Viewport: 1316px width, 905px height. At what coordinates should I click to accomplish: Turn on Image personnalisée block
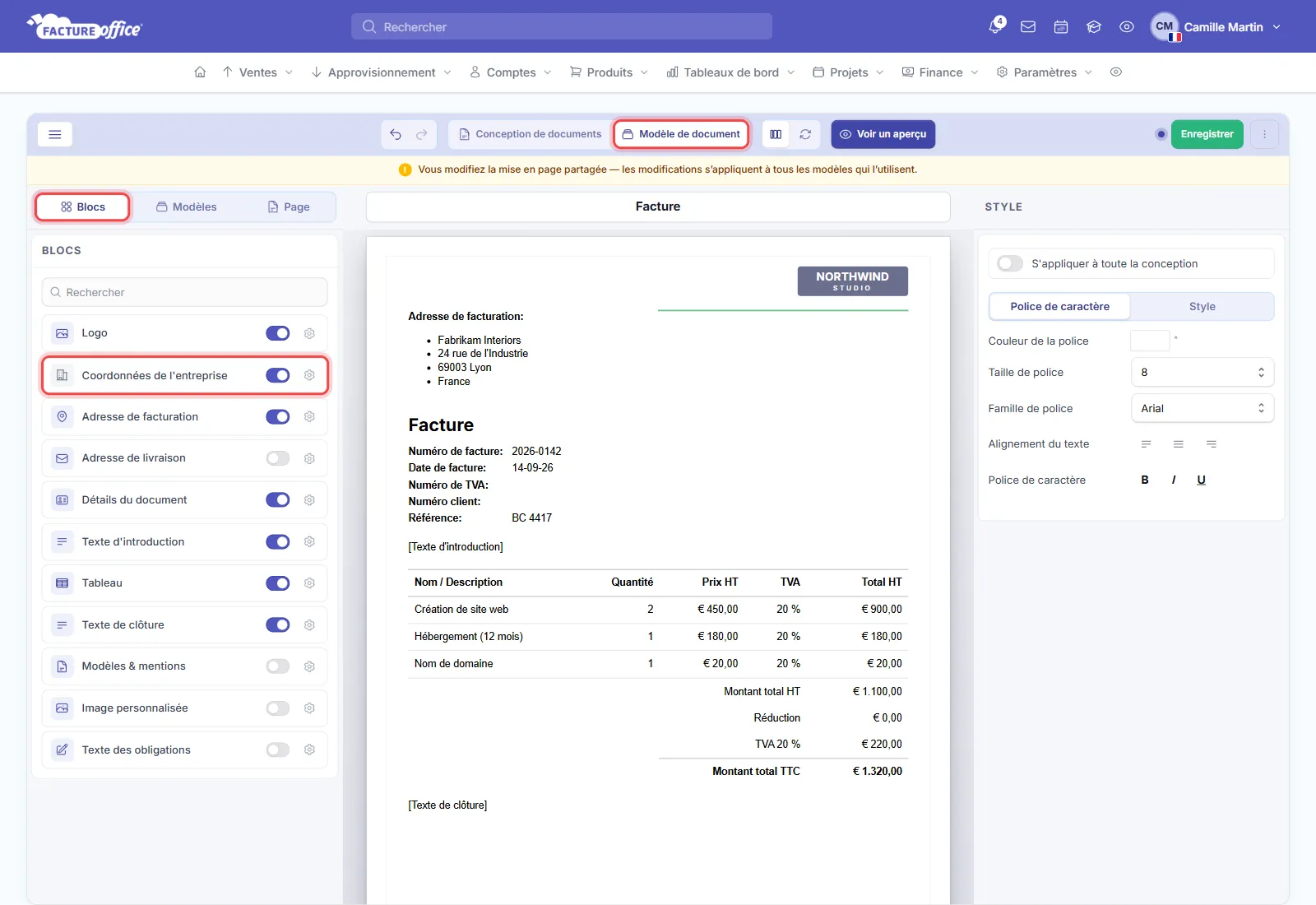[x=278, y=708]
